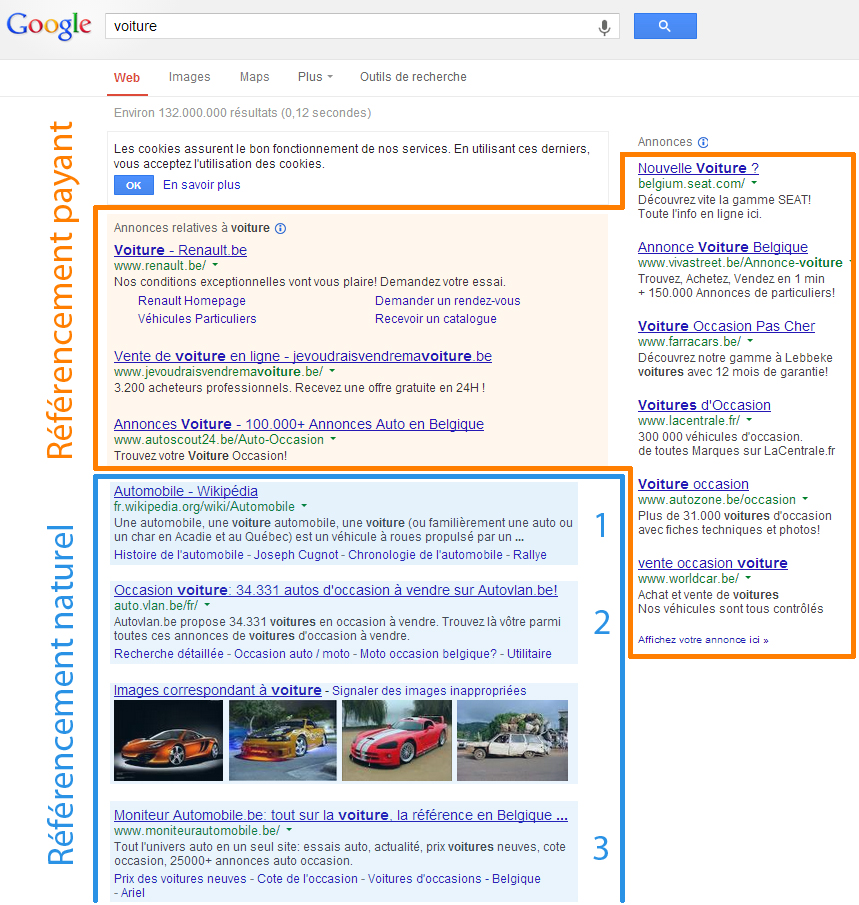Open 'Voitures d'Occasion' lacentrale ad

pyautogui.click(x=704, y=405)
